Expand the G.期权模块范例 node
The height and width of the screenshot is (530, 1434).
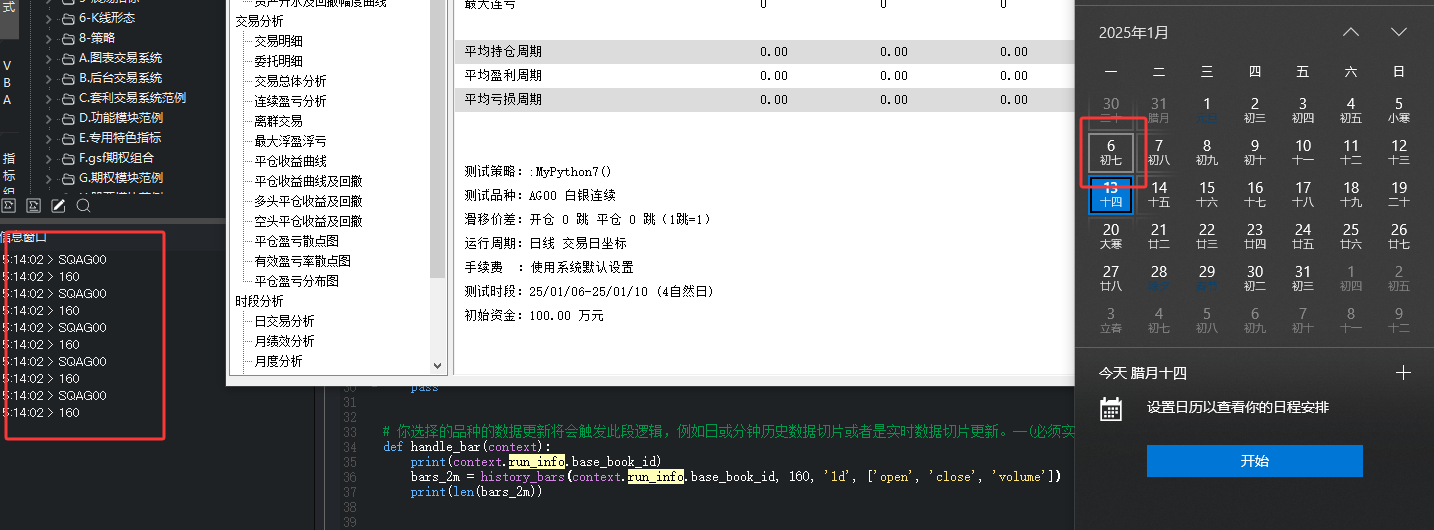[x=49, y=177]
